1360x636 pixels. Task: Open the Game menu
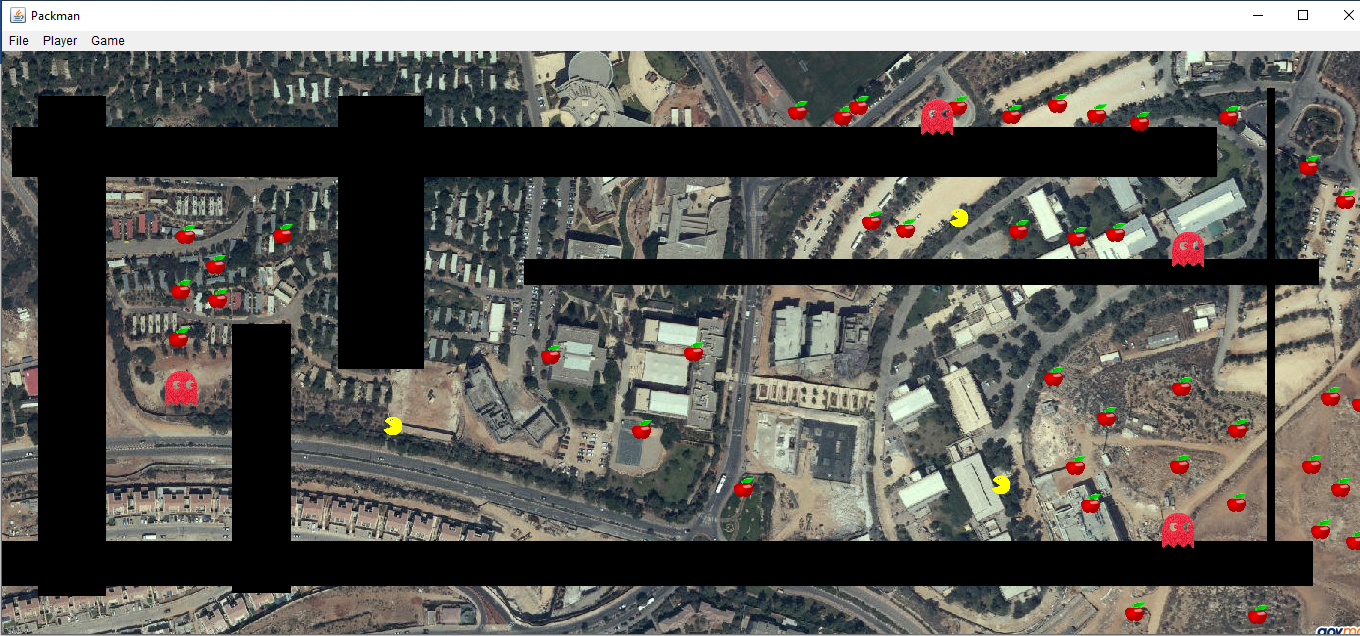(x=108, y=41)
